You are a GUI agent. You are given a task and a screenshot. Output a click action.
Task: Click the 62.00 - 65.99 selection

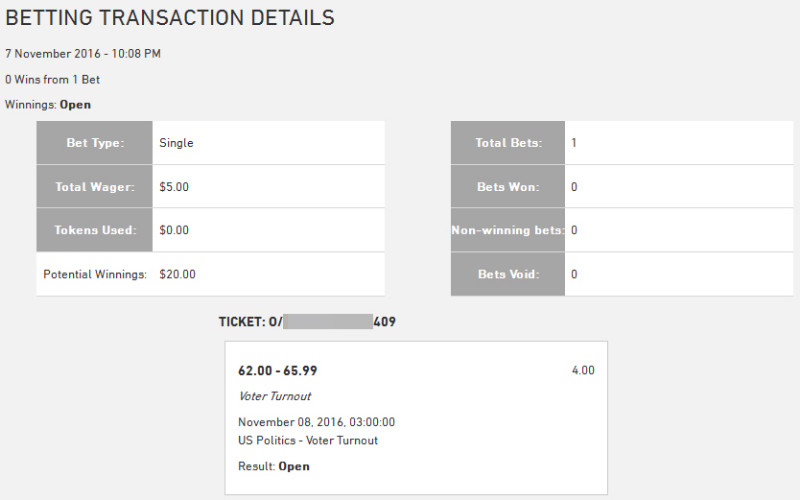tap(278, 371)
